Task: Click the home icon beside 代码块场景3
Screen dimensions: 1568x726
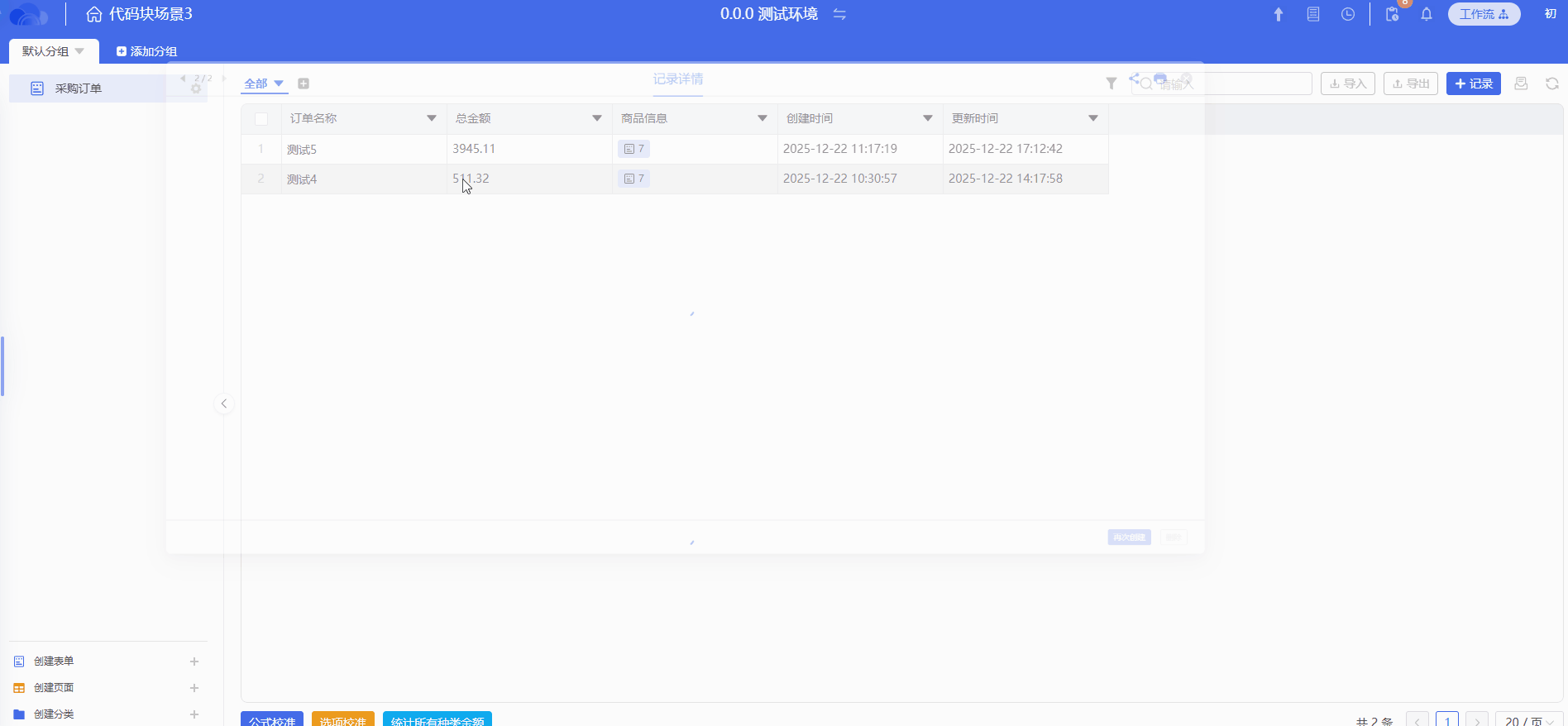Action: (x=94, y=14)
